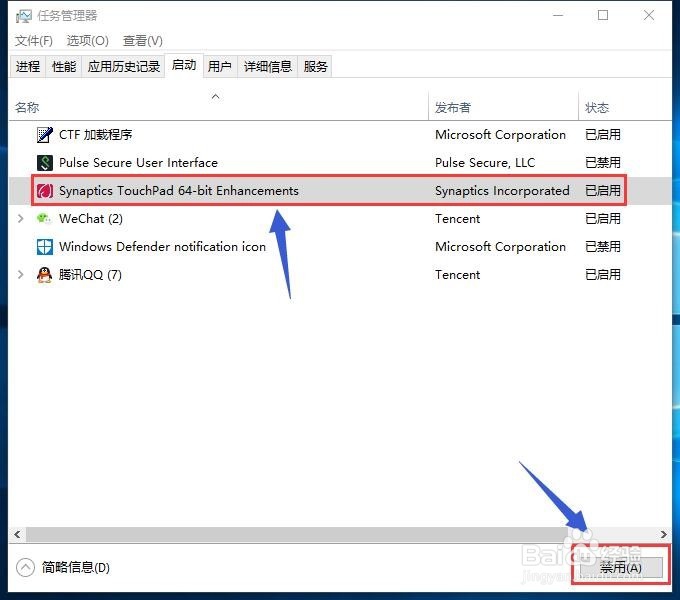This screenshot has width=680, height=600.
Task: Click the horizontal scrollbar right arrow
Action: (664, 534)
